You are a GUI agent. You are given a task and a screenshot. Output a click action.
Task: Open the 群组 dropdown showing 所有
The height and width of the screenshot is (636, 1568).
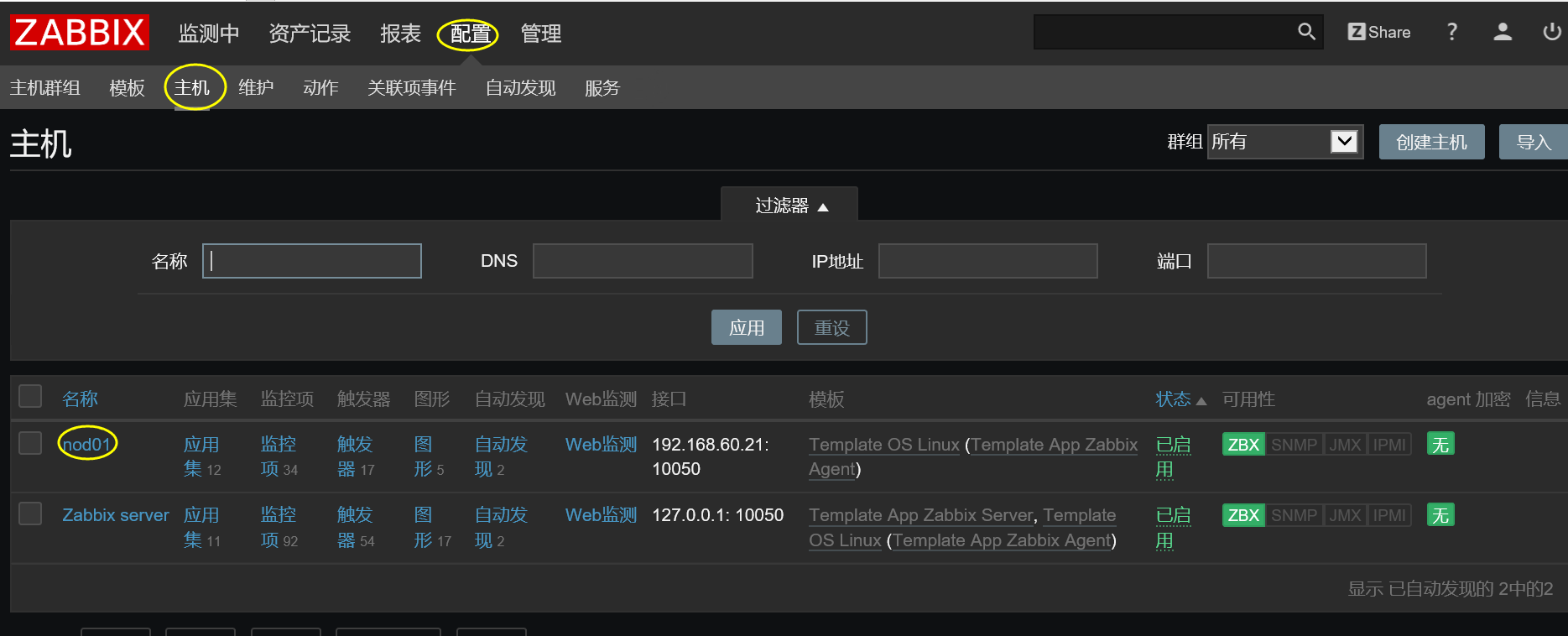pos(1285,142)
